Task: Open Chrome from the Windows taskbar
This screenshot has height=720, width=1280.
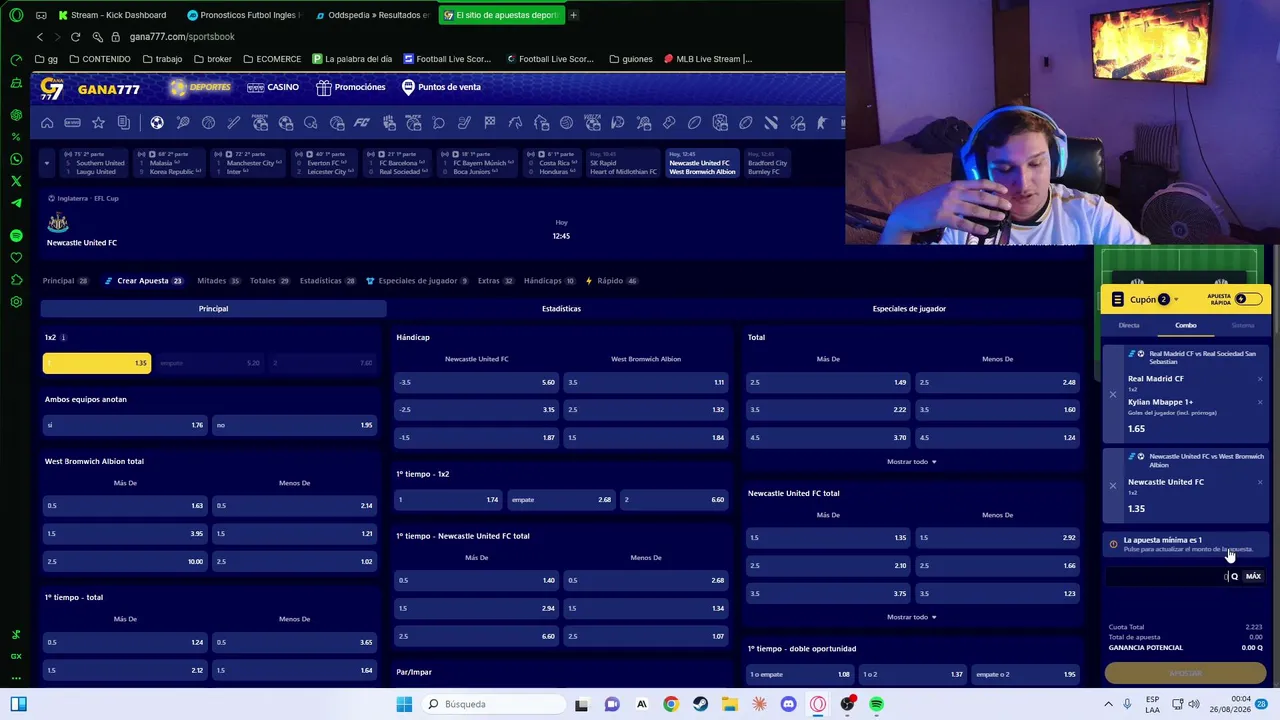Action: pyautogui.click(x=671, y=704)
